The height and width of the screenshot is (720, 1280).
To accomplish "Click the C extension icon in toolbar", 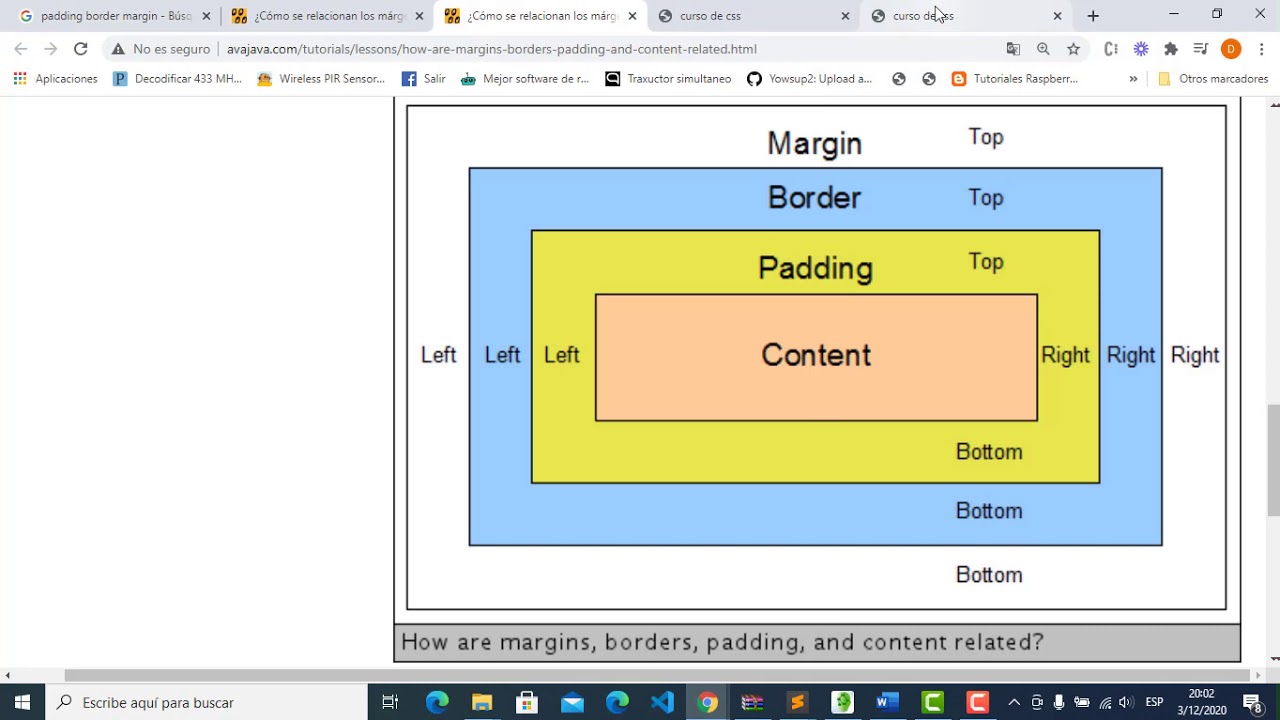I will (x=1111, y=48).
